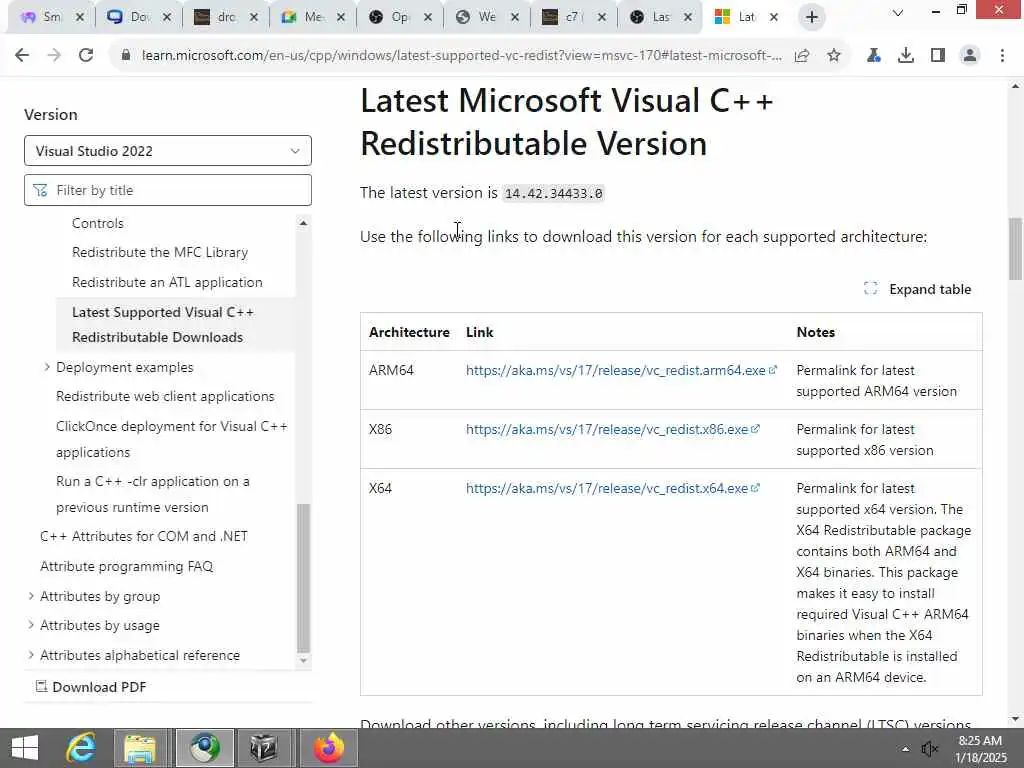This screenshot has height=768, width=1024.
Task: Expand the Deployment examples node
Action: 47,367
